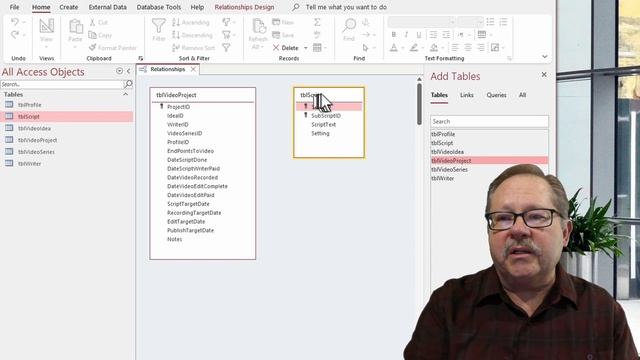
Task: Switch to Links tab in Add Tables
Action: [467, 95]
